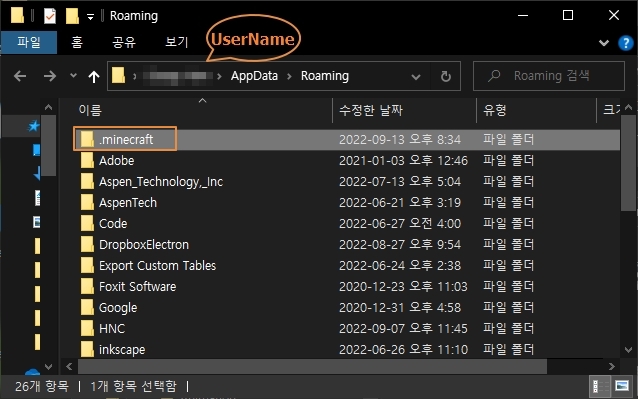Select the inkscape folder

(122, 350)
